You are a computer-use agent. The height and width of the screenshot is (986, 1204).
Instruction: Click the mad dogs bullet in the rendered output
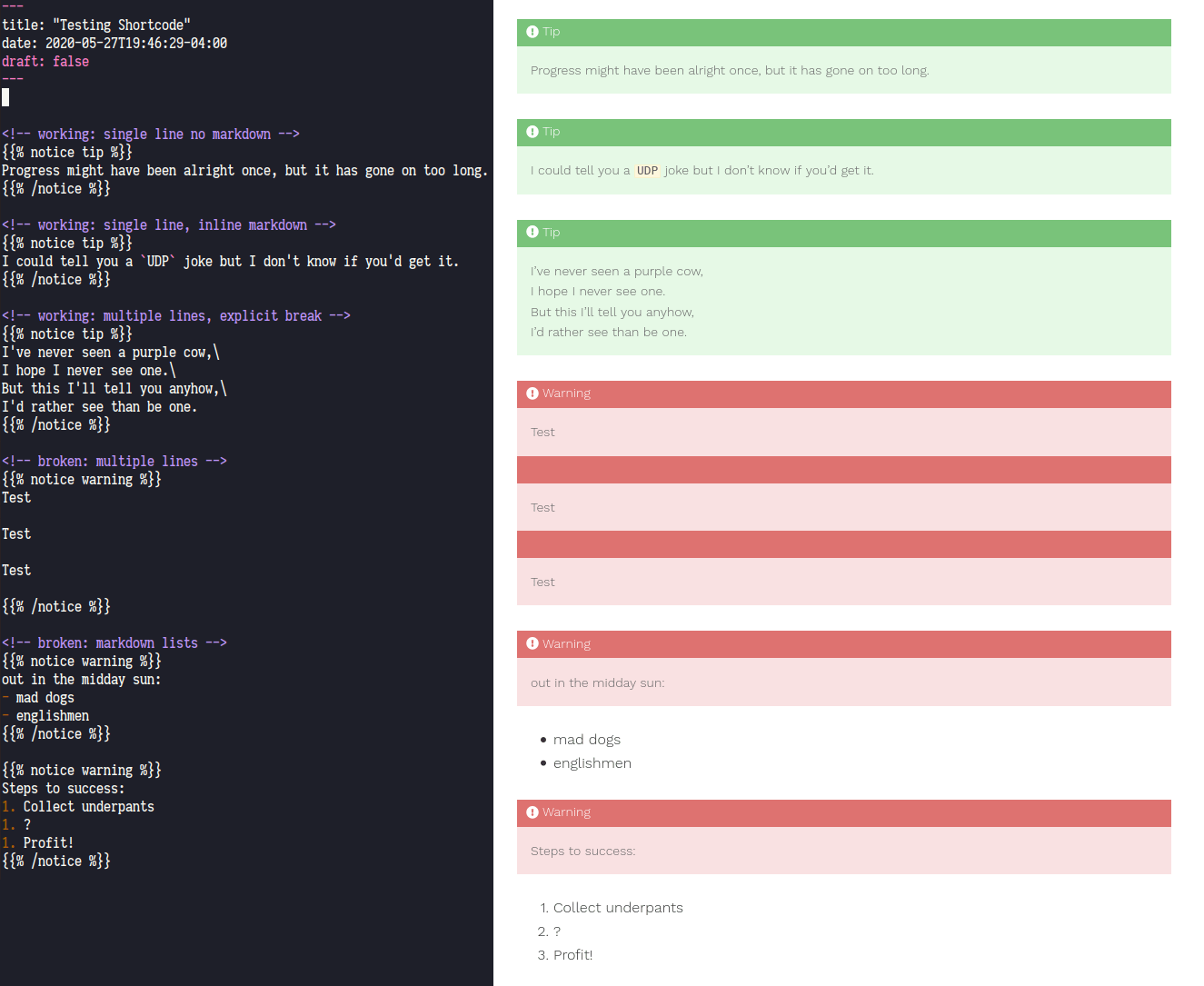(x=586, y=739)
